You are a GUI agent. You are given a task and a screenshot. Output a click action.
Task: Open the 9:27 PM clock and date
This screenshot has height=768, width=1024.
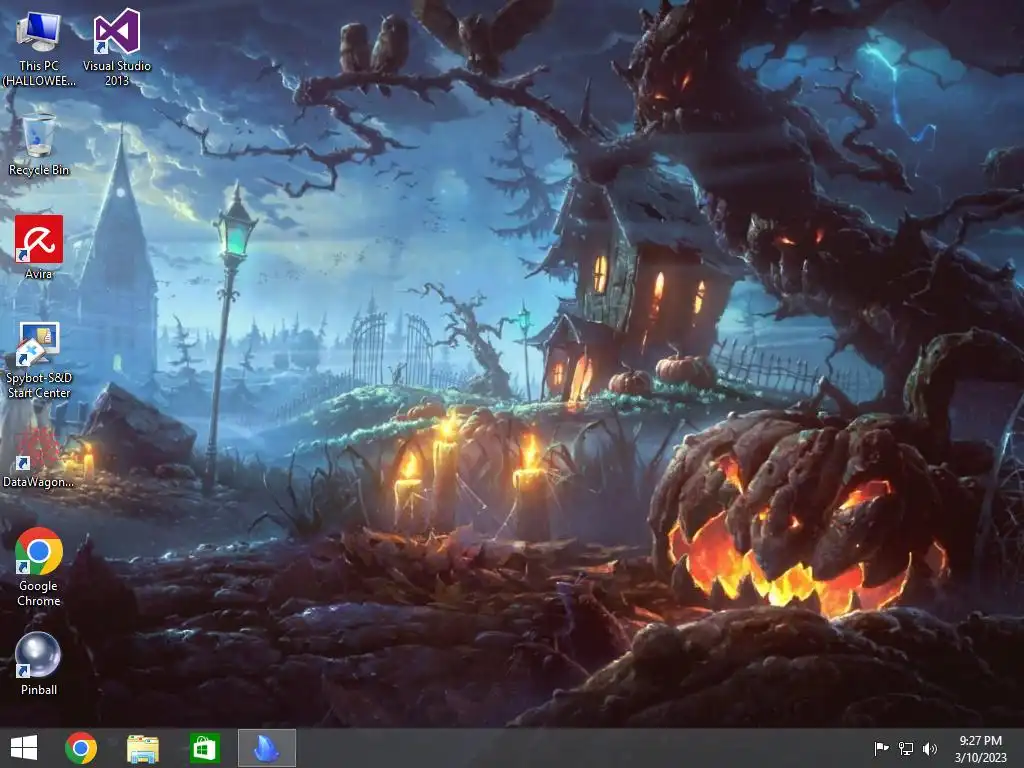point(980,749)
